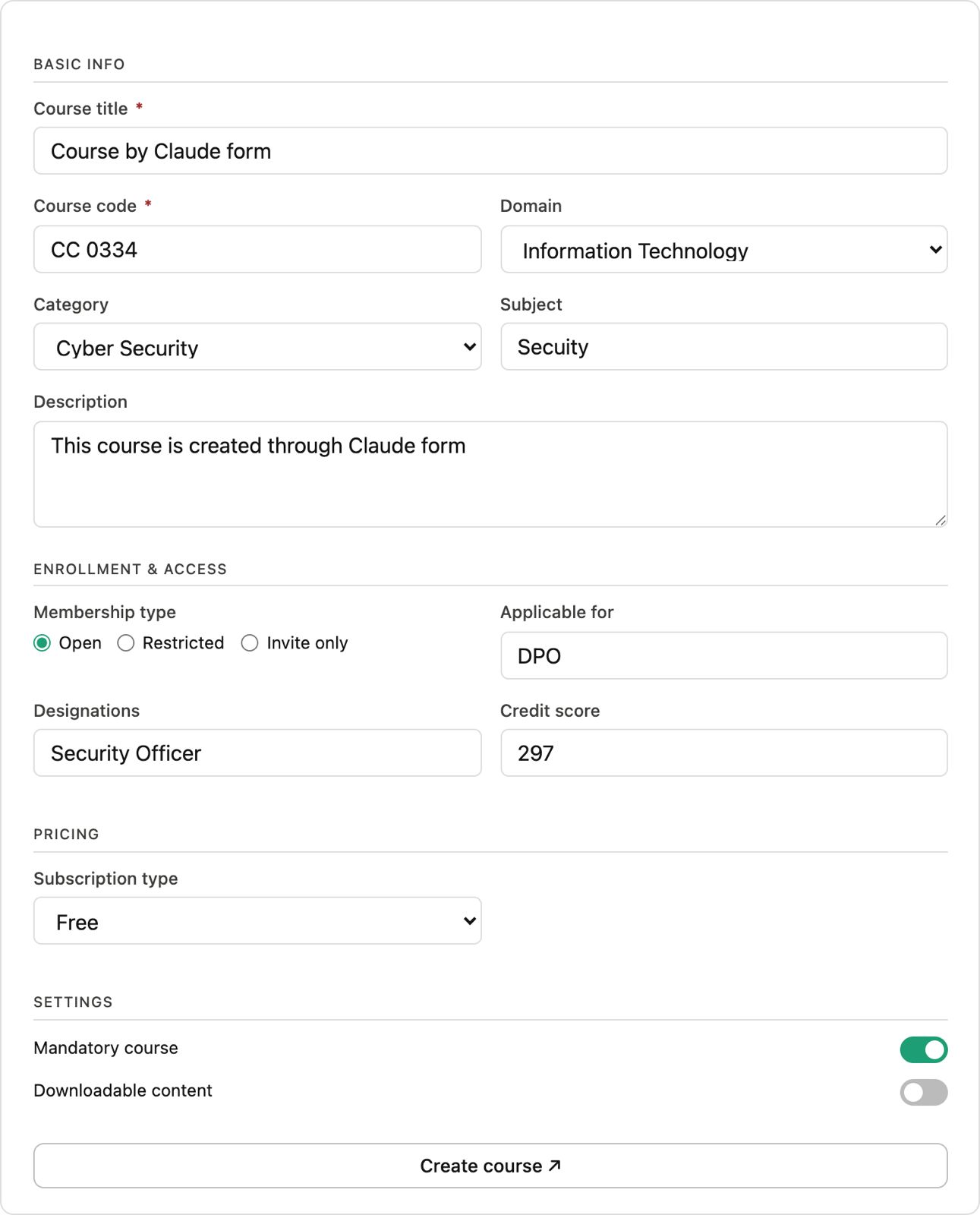Enable the Downloadable content toggle
The width and height of the screenshot is (980, 1215).
924,1092
